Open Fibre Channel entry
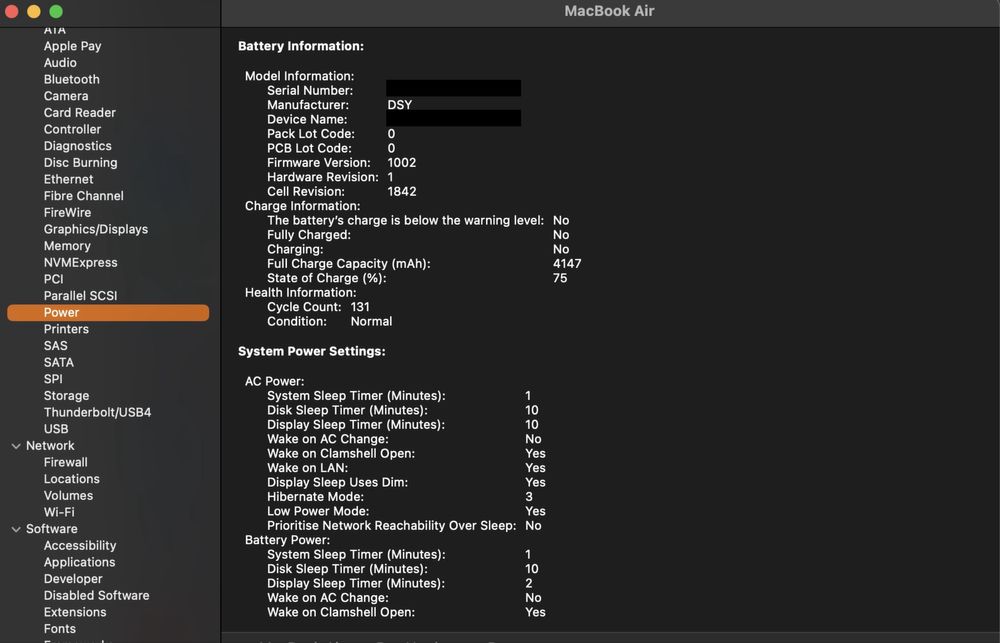Viewport: 1000px width, 643px height. pos(84,196)
